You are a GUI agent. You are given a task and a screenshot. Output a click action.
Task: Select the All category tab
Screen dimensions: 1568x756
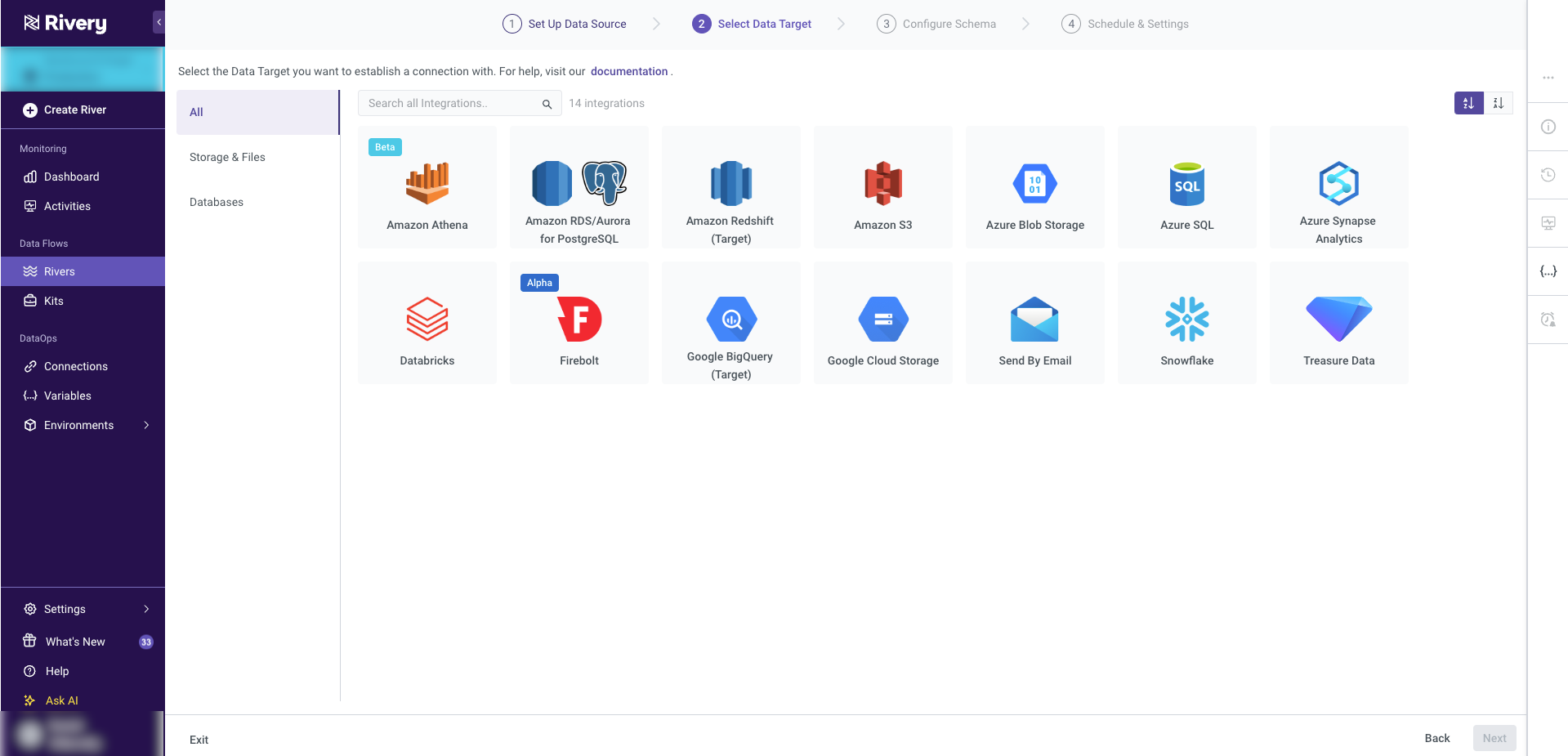click(257, 112)
